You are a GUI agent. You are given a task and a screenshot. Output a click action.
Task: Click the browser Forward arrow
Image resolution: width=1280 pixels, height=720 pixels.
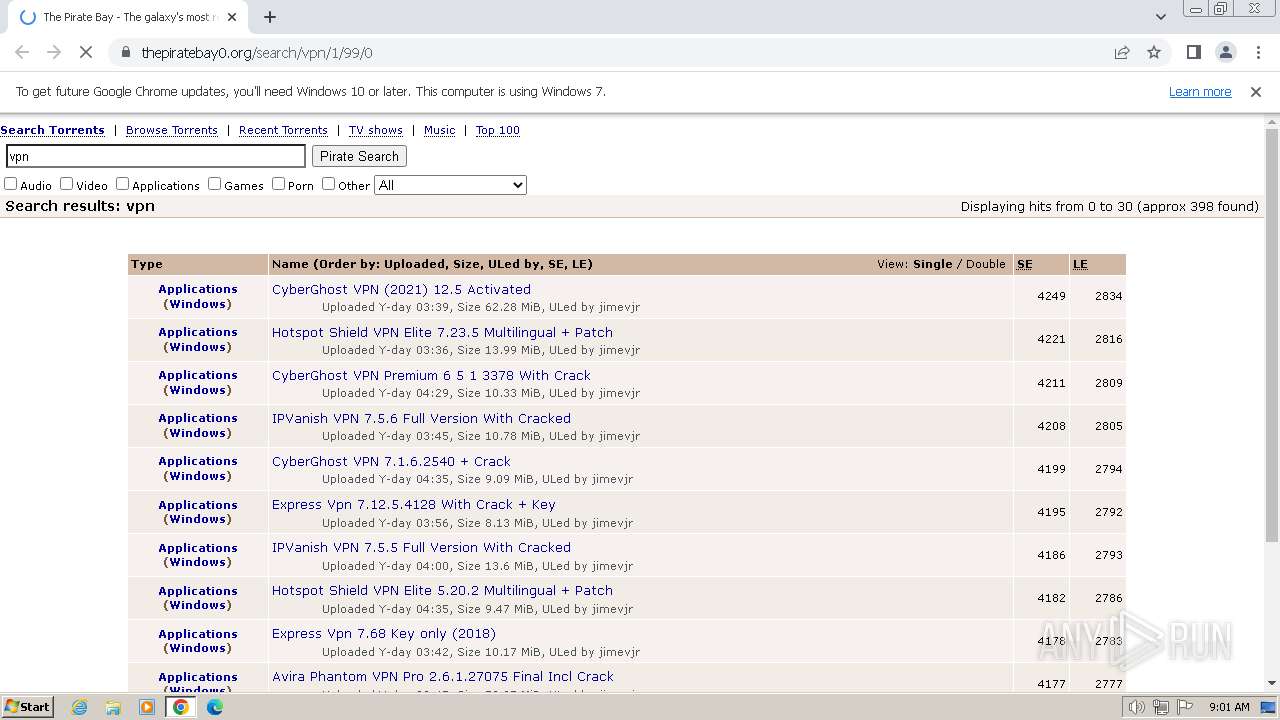click(54, 52)
